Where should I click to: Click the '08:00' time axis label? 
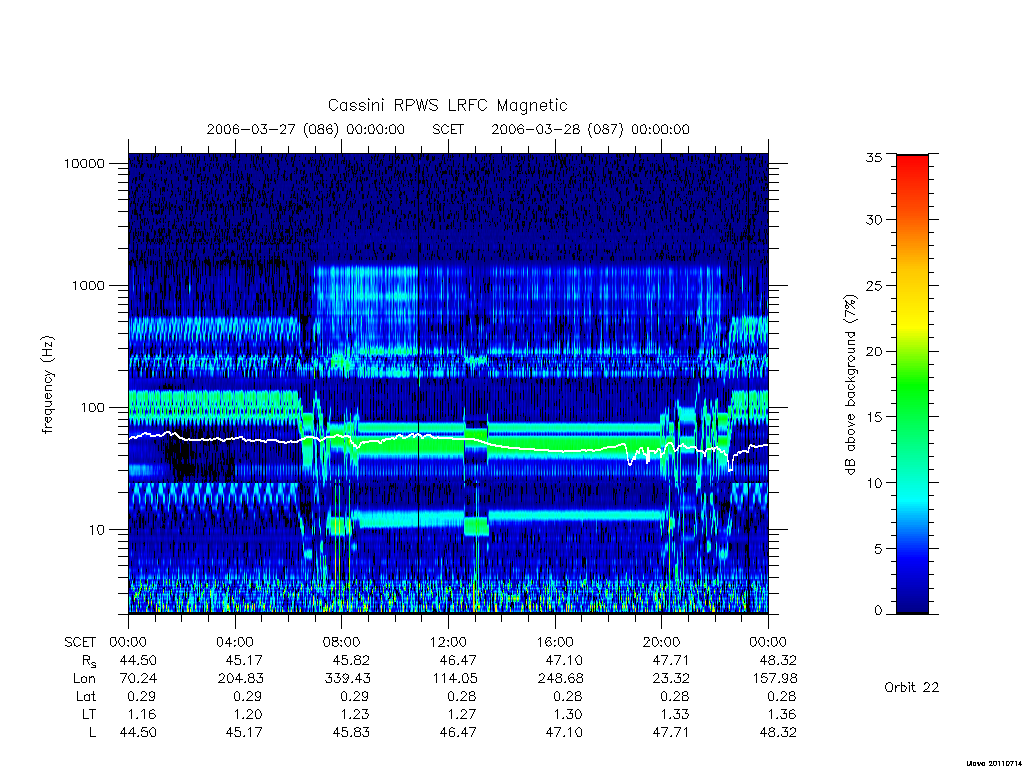click(342, 642)
